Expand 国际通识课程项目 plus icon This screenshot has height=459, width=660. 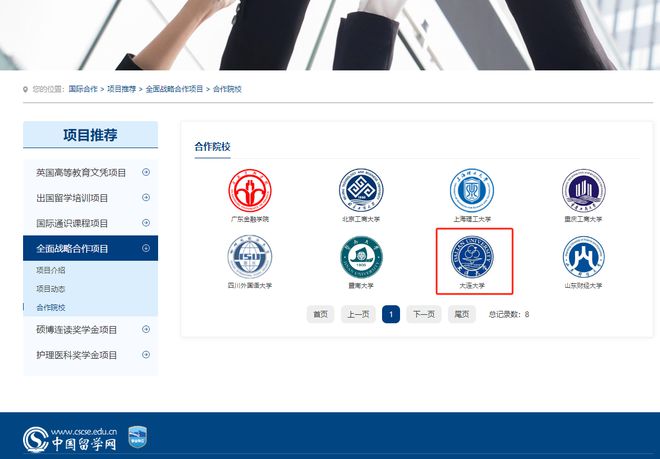[146, 223]
